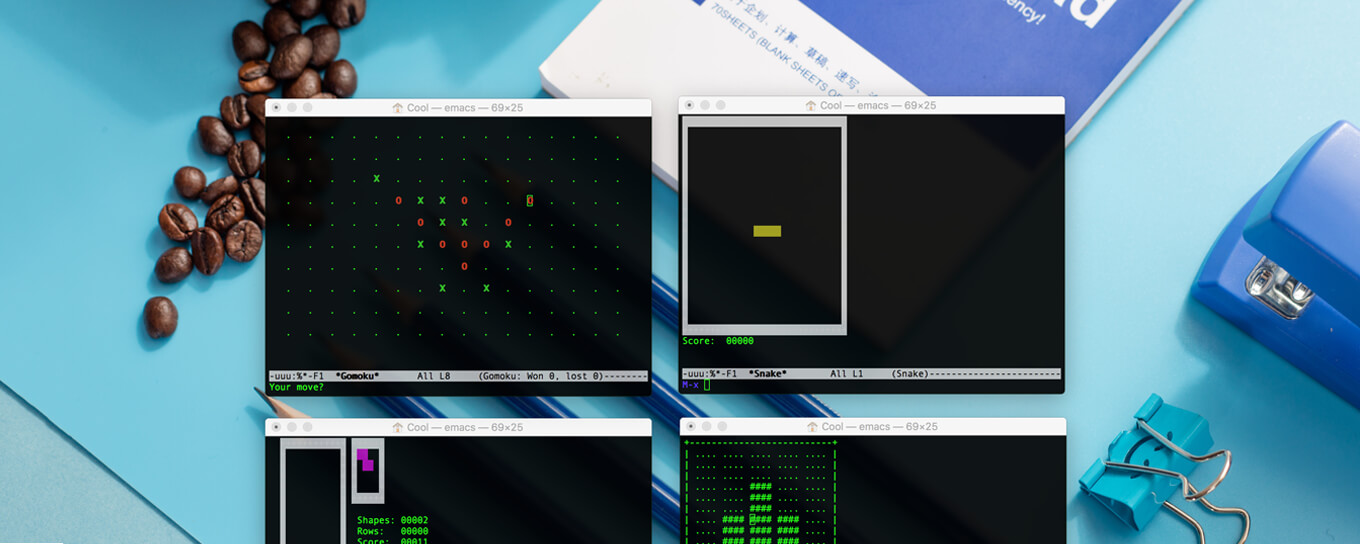Click the home icon in the bottom-right emacs window title

(811, 426)
